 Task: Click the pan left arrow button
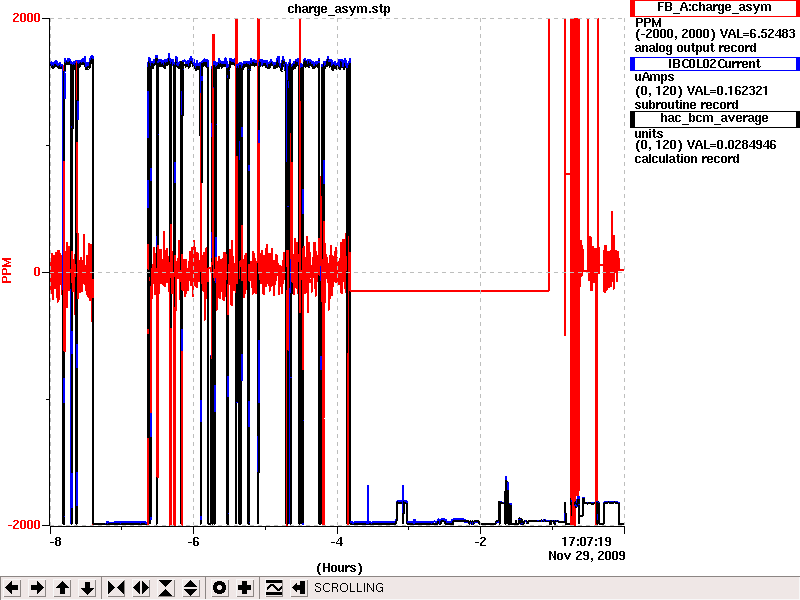point(12,588)
